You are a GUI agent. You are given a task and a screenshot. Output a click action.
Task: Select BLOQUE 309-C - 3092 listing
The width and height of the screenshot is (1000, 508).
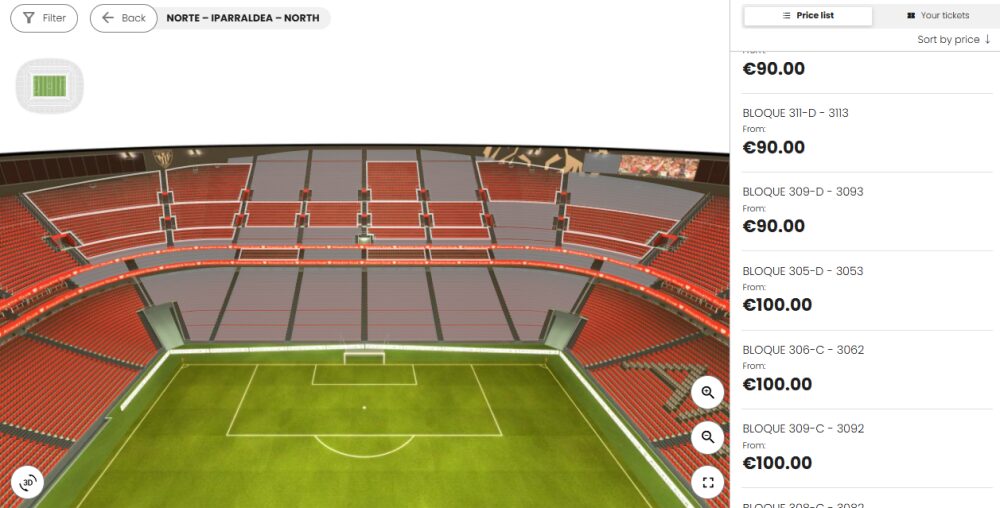click(x=867, y=449)
